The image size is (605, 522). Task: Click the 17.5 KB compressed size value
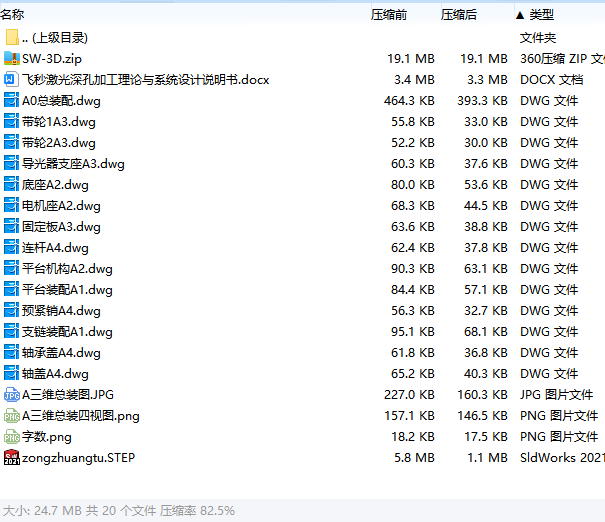pyautogui.click(x=486, y=436)
